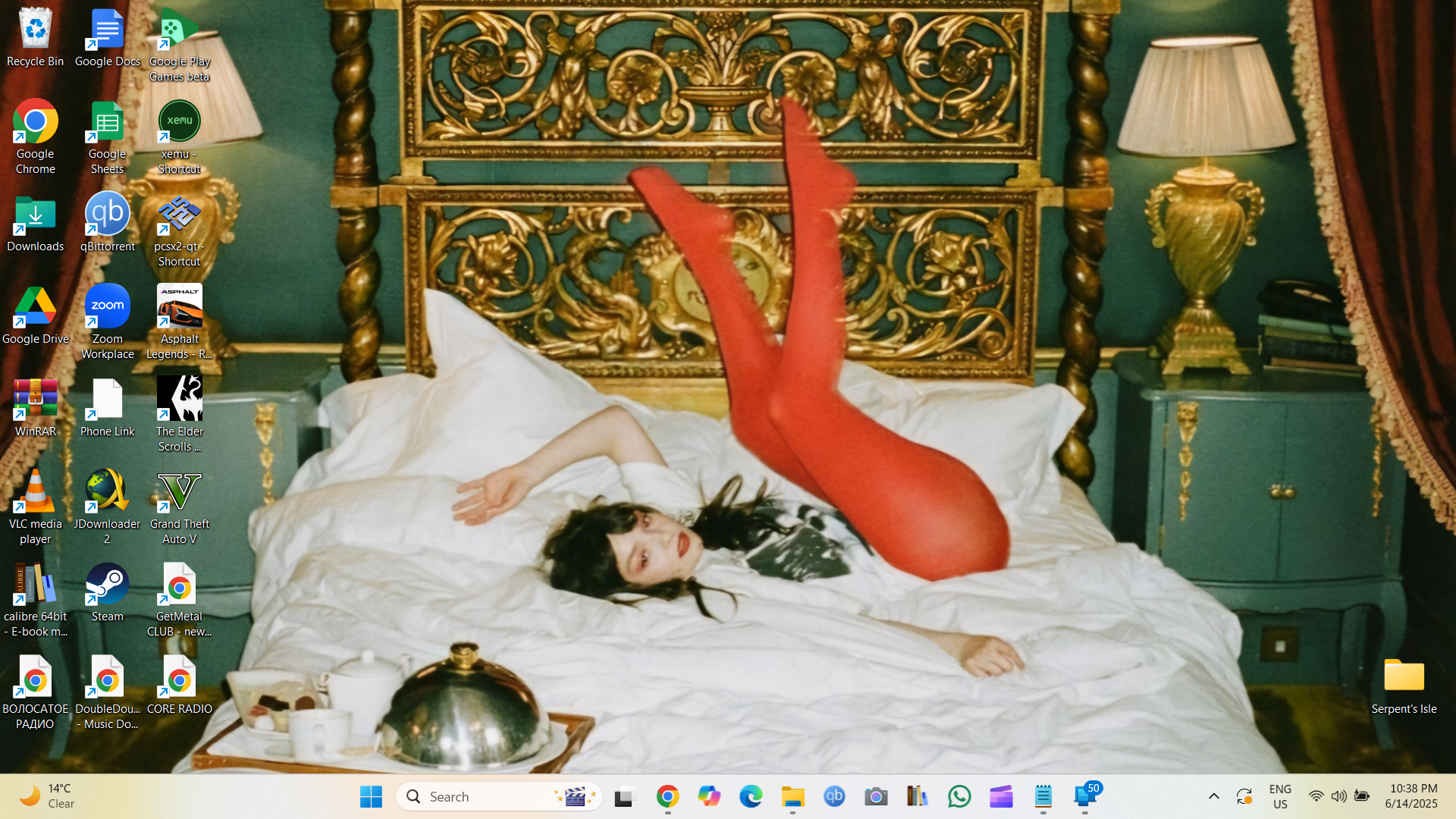Screen dimensions: 1456x819
Task: Open calibre 64bit E-book manager icon
Action: coord(35,601)
